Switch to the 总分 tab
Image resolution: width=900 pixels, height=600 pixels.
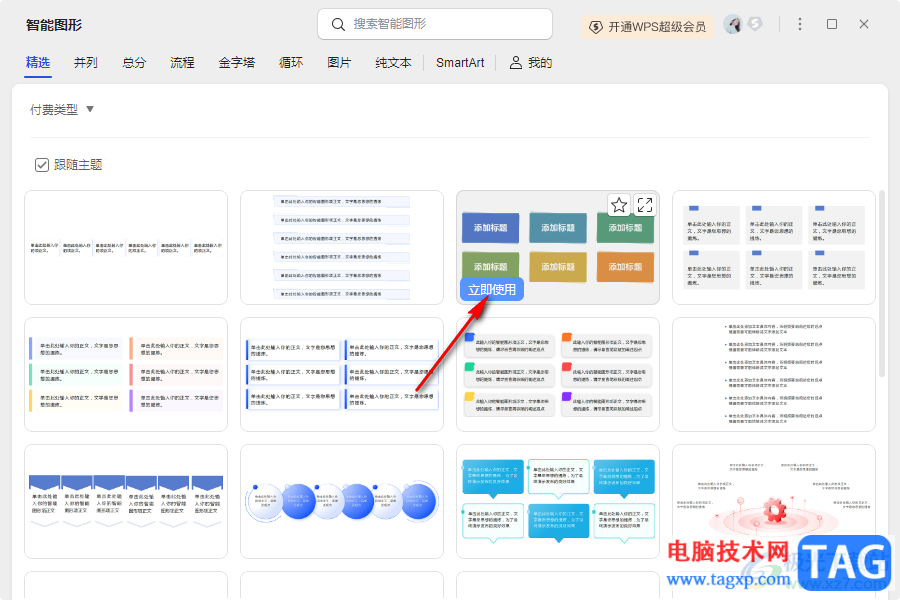pos(134,63)
